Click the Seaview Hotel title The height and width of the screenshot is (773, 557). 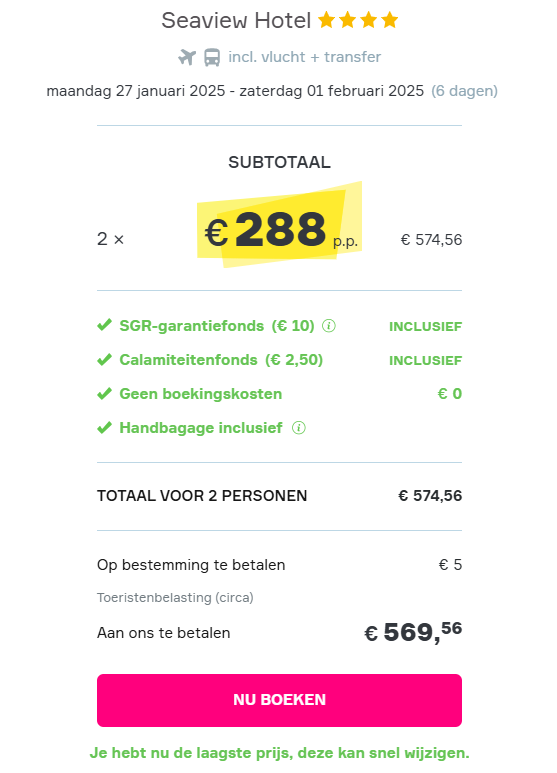236,21
